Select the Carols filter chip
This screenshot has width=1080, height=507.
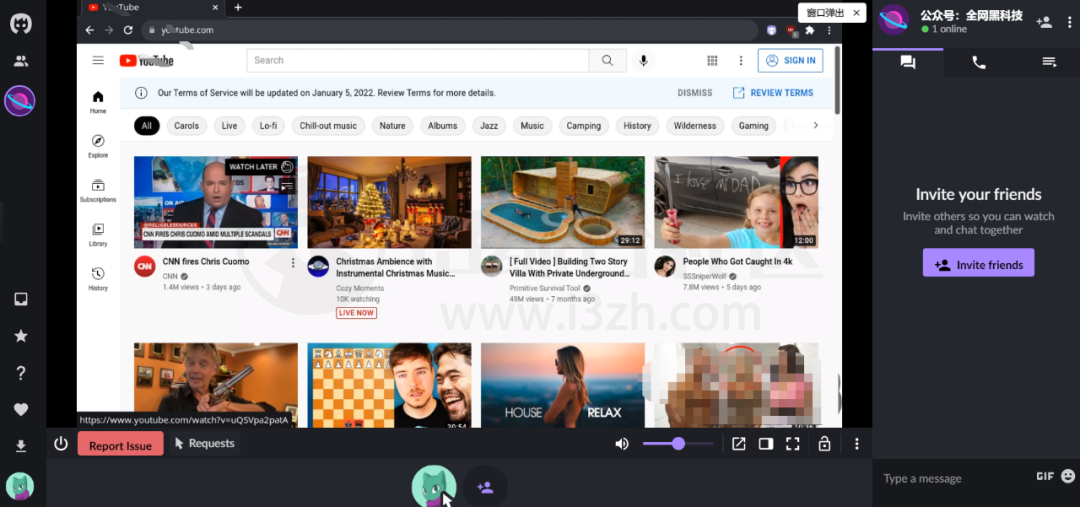click(186, 126)
